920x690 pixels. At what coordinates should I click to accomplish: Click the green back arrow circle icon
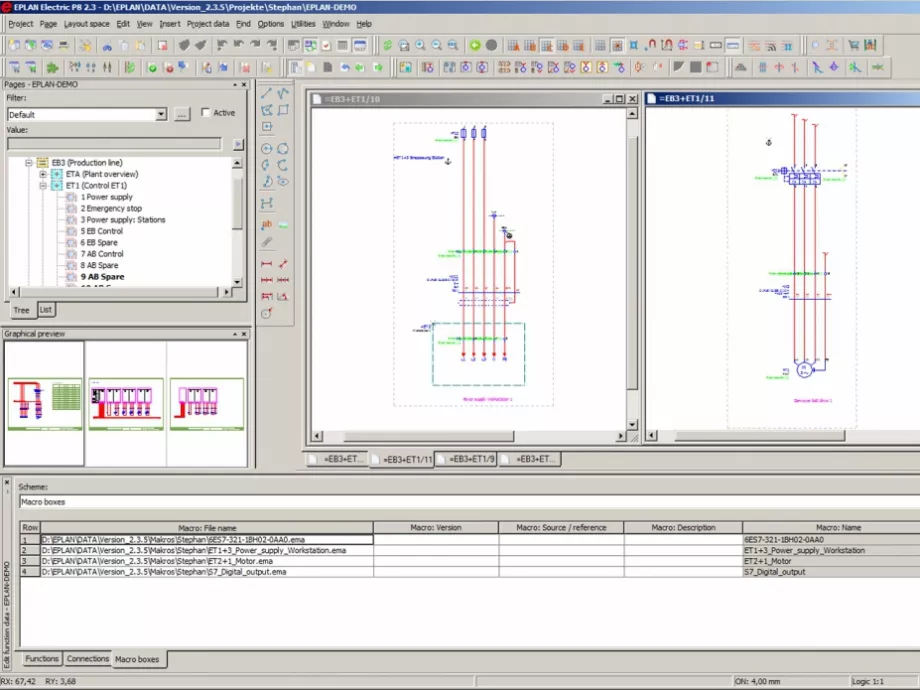475,45
